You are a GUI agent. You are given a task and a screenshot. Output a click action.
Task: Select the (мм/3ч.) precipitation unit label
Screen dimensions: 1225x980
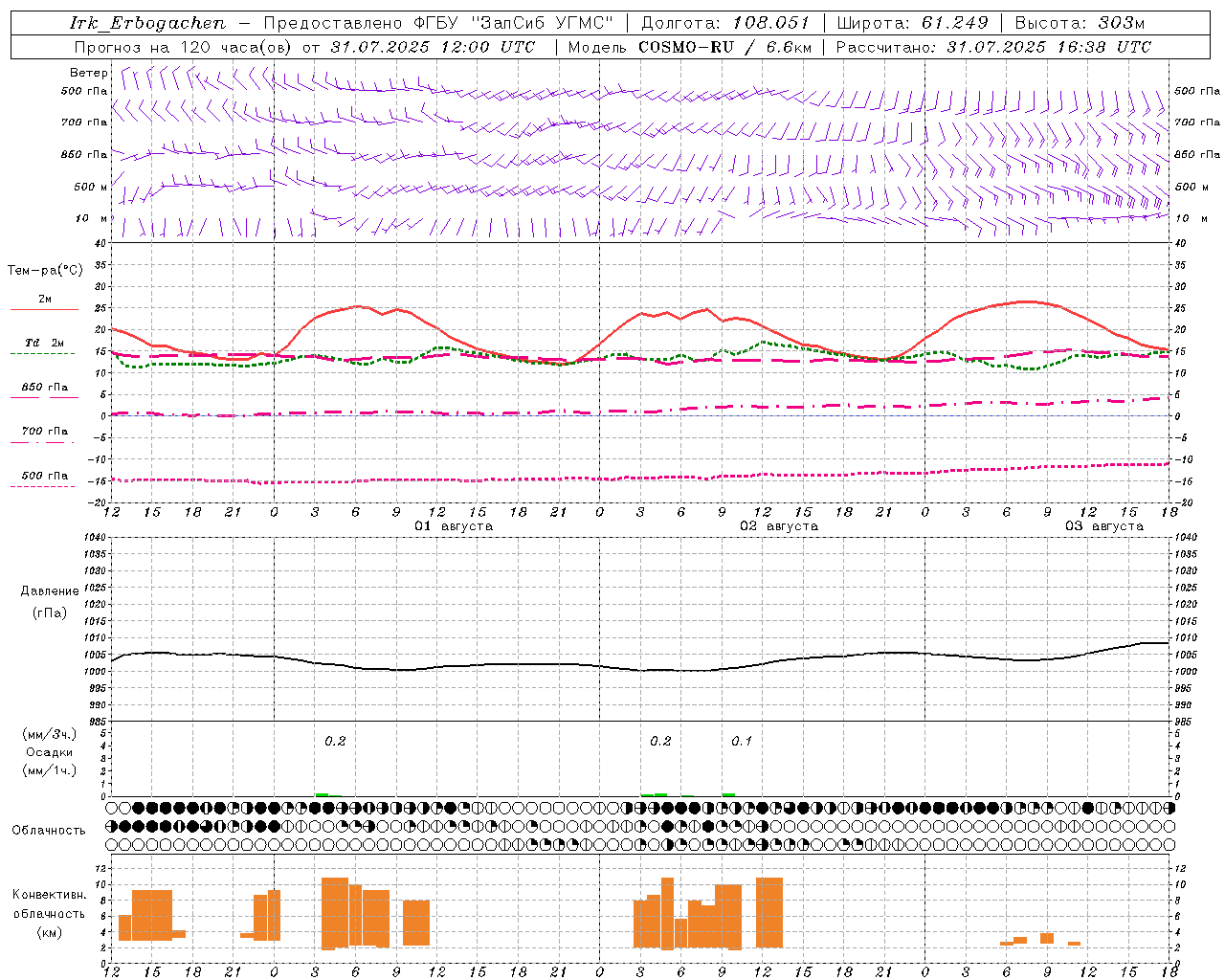50,734
